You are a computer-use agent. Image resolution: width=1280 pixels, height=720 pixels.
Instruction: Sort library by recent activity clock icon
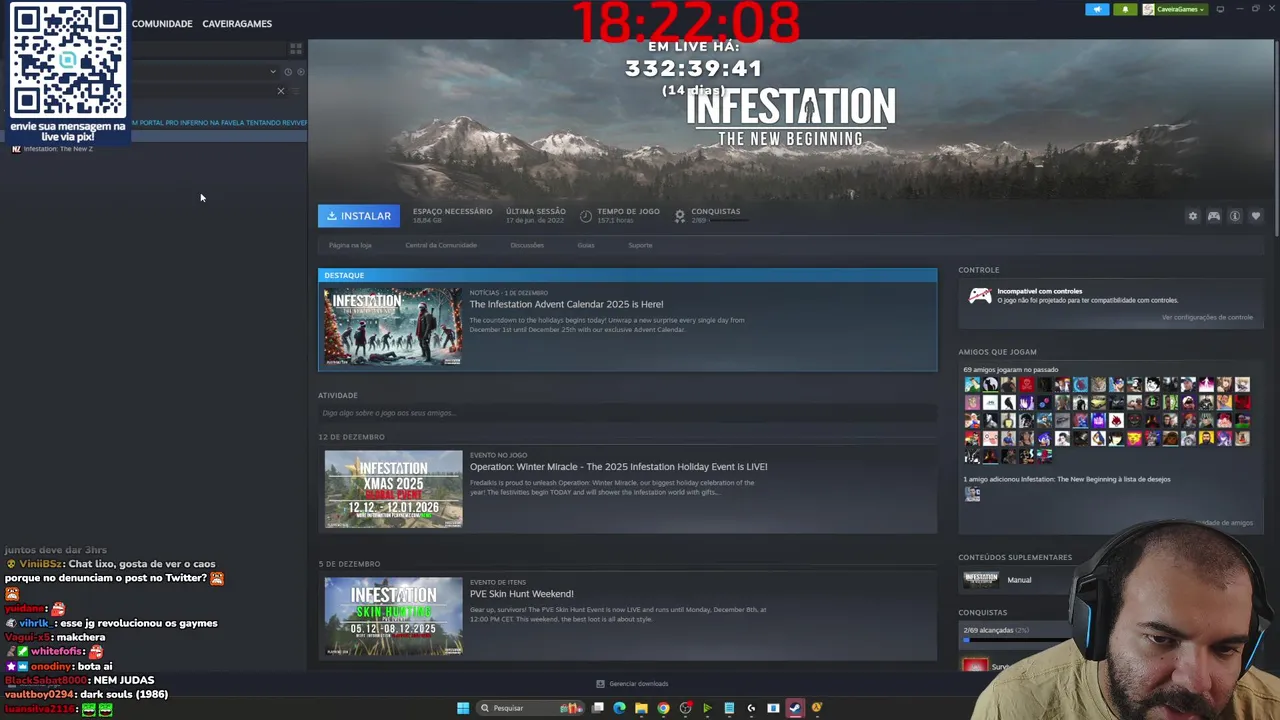point(287,72)
